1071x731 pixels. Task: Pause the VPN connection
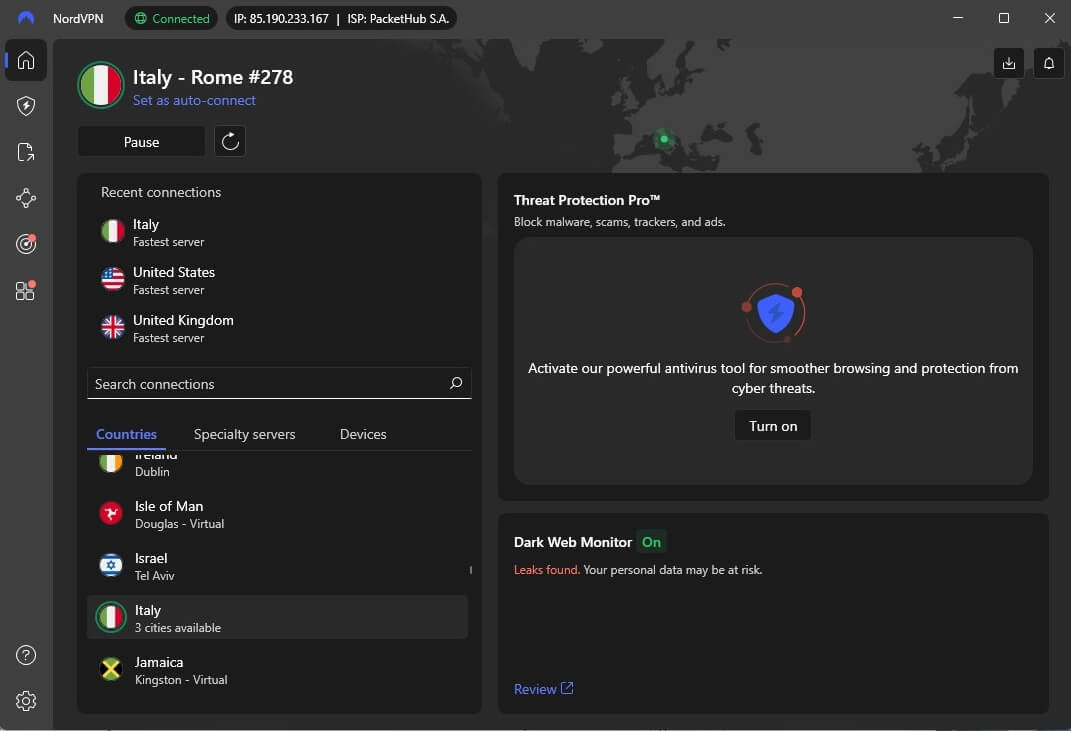coord(141,141)
